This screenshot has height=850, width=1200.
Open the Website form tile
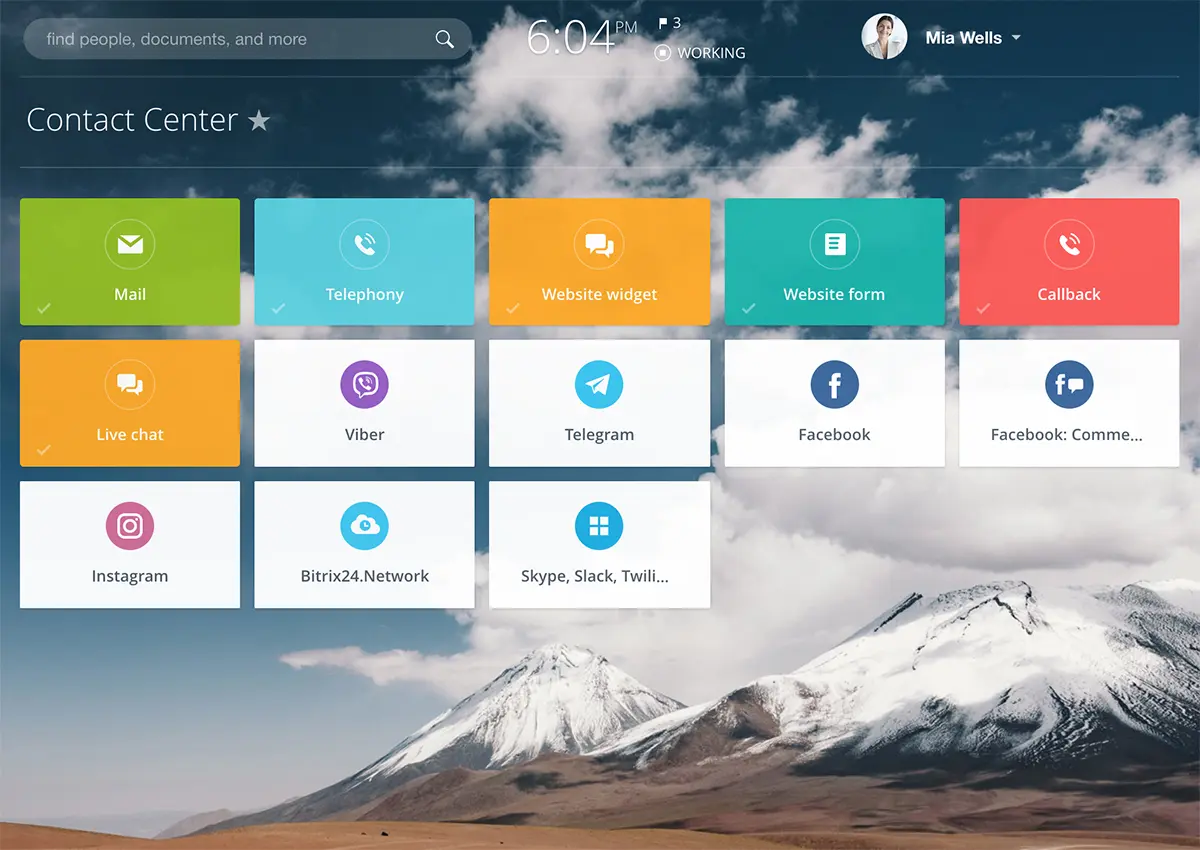pos(834,262)
